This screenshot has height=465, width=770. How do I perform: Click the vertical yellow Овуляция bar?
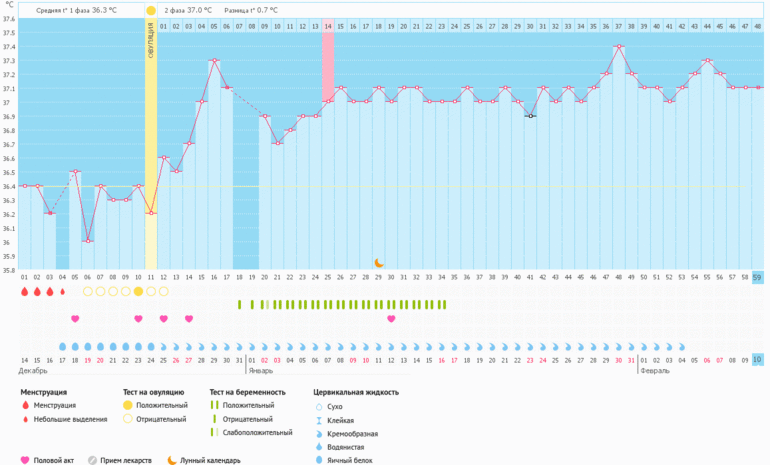(151, 140)
